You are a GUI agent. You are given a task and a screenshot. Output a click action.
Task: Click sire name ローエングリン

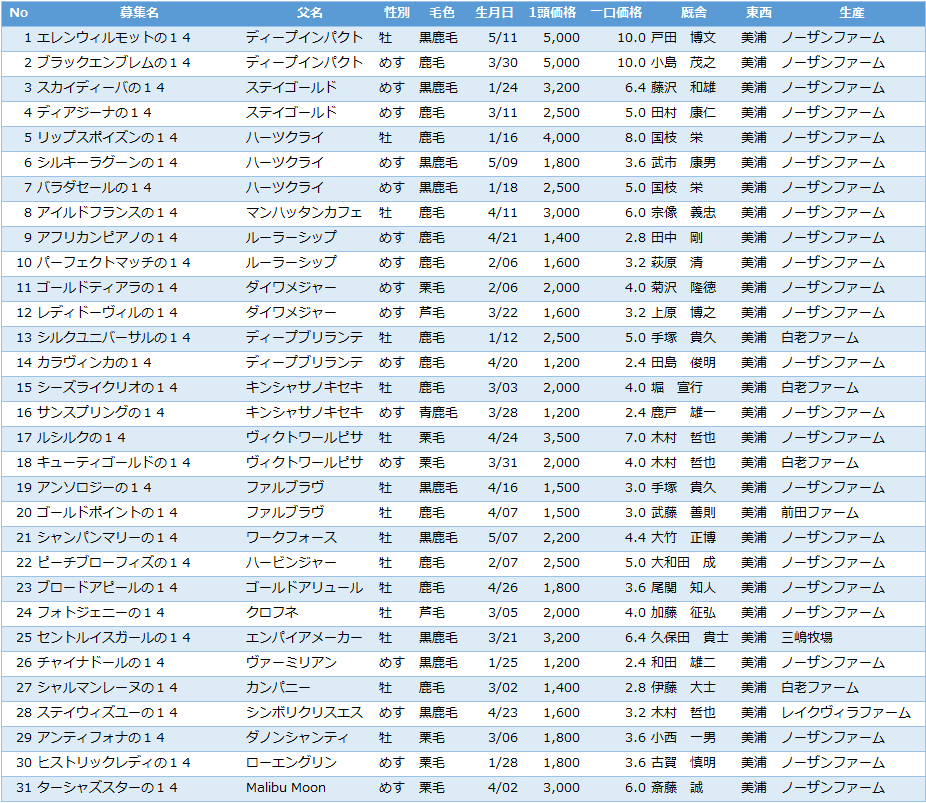[291, 762]
